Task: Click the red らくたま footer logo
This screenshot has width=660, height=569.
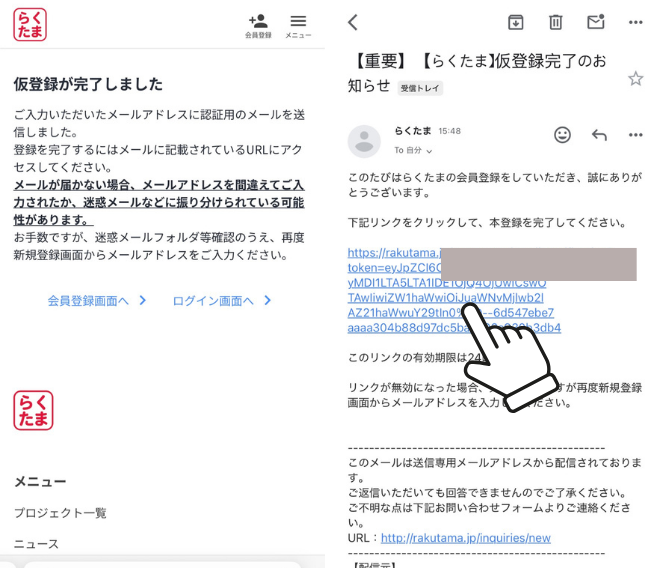Action: coord(33,410)
